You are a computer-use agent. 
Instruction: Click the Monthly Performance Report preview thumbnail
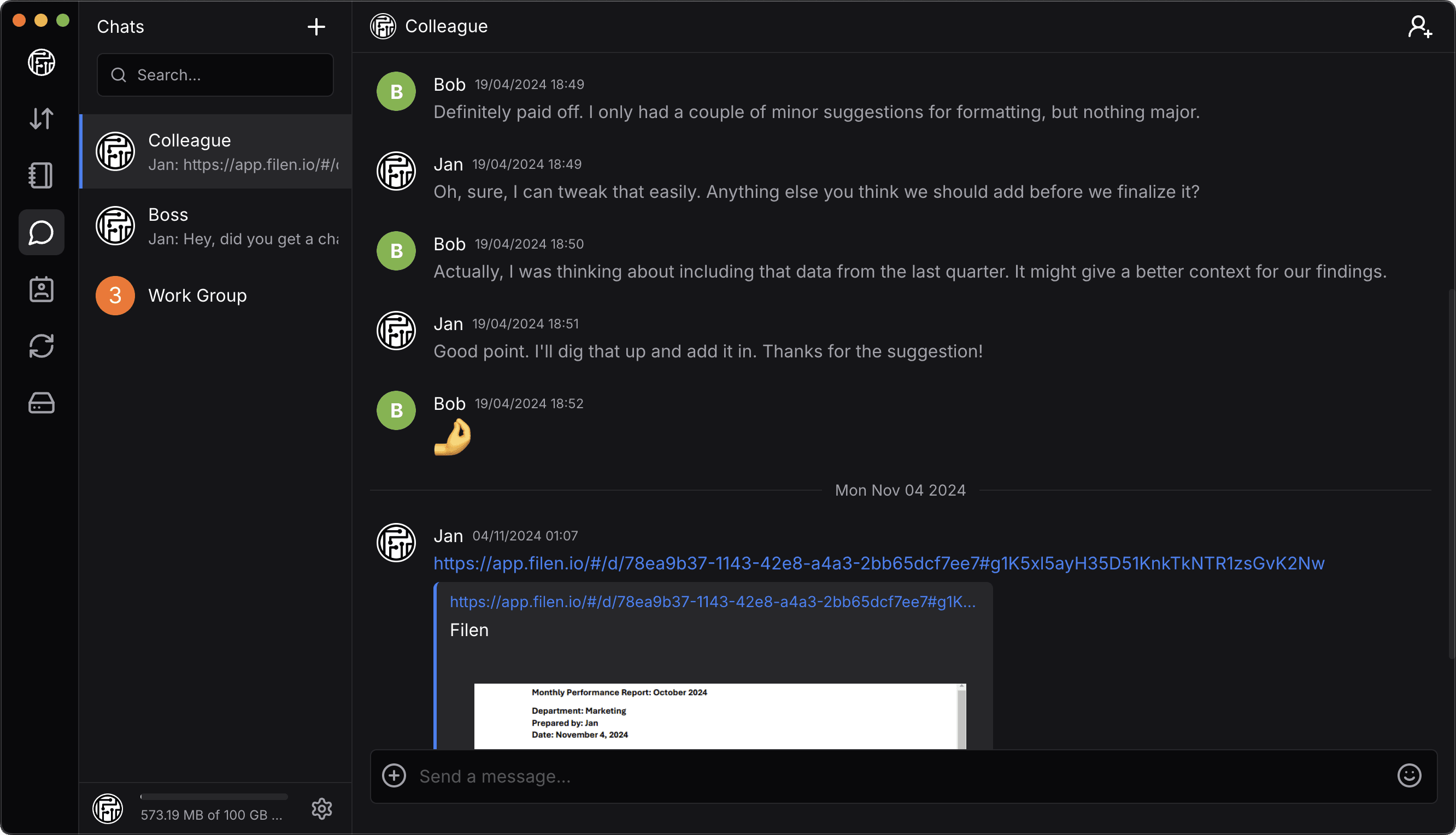[720, 716]
